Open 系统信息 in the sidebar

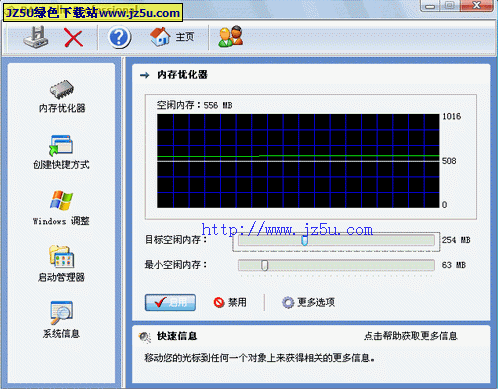61,320
